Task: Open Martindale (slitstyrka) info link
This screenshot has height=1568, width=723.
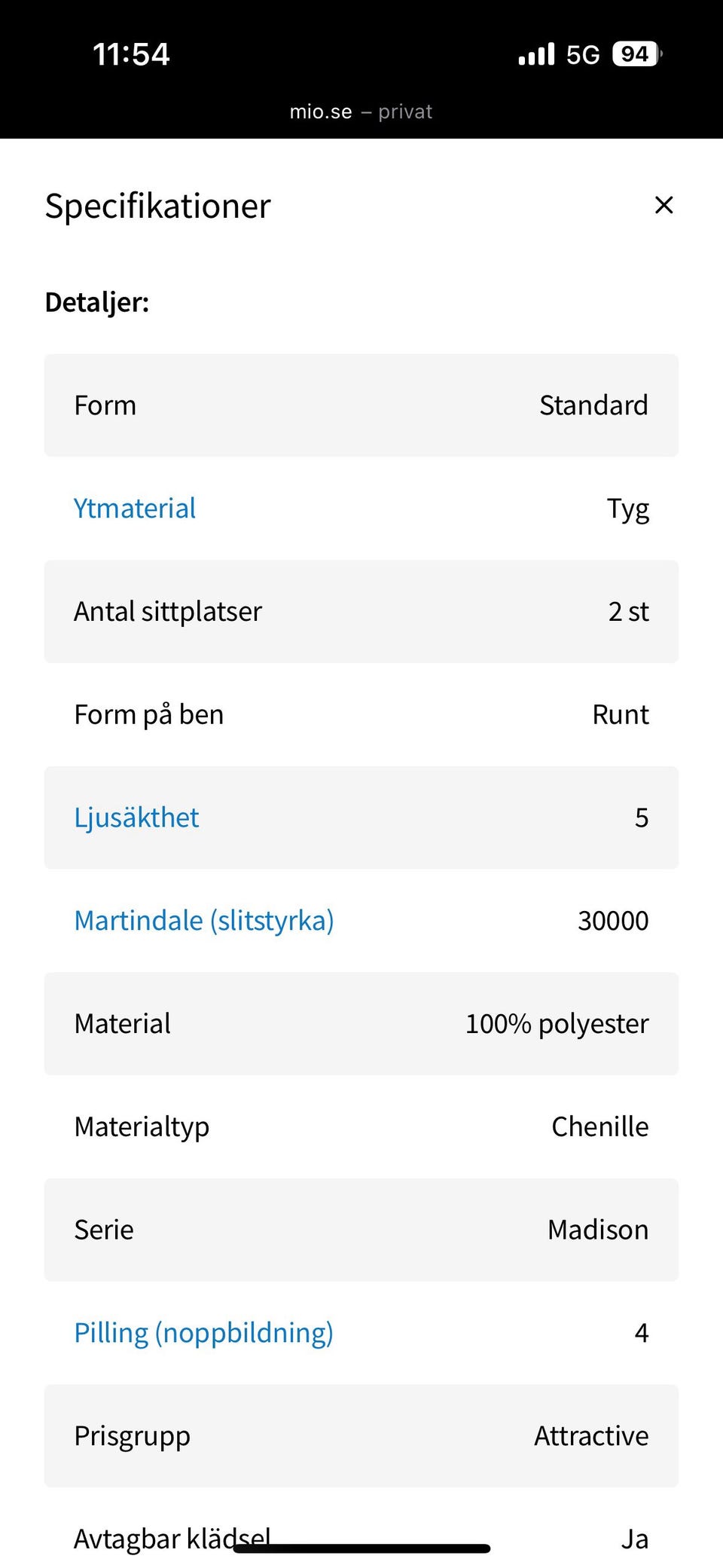Action: tap(203, 921)
